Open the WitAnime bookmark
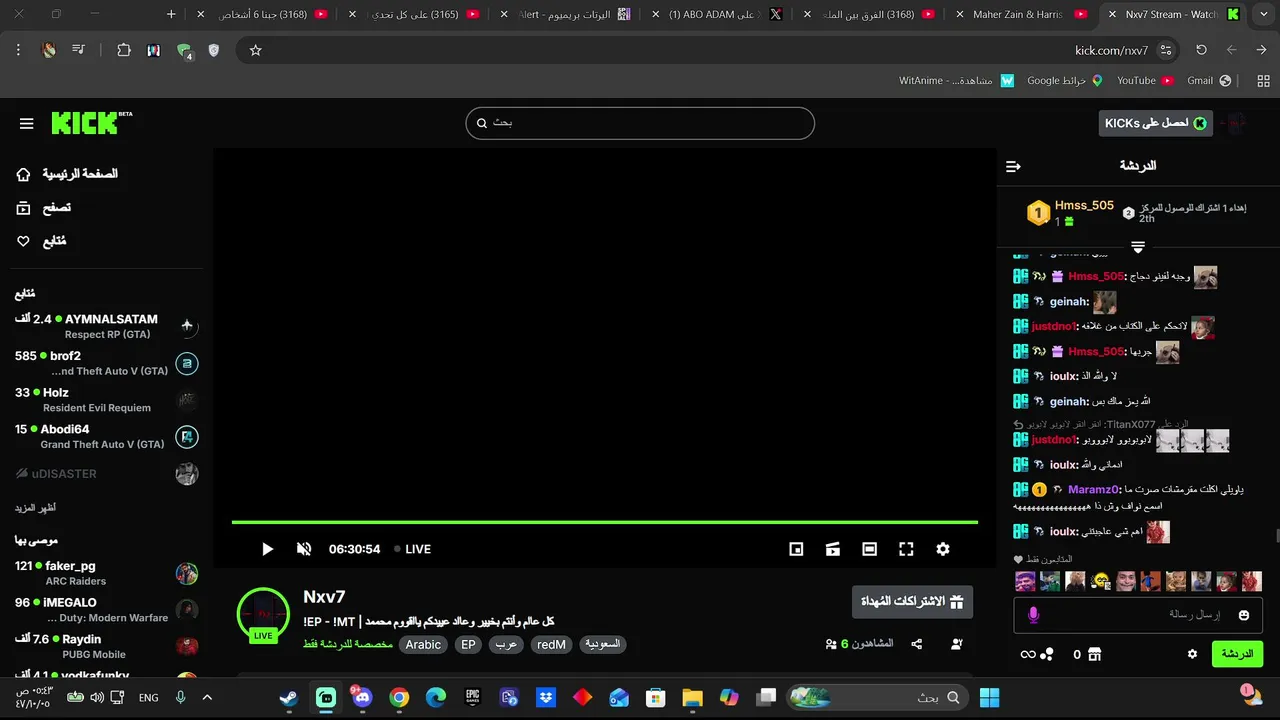The height and width of the screenshot is (720, 1280). [x=956, y=80]
